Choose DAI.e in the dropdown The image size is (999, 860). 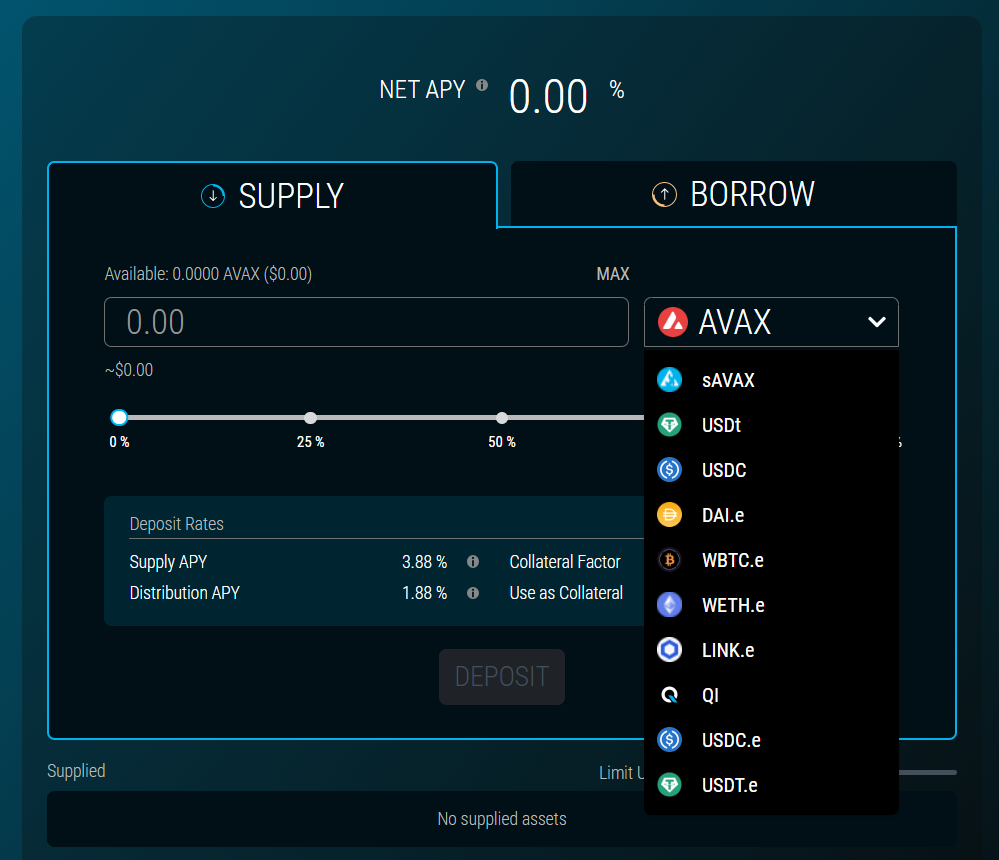click(772, 515)
